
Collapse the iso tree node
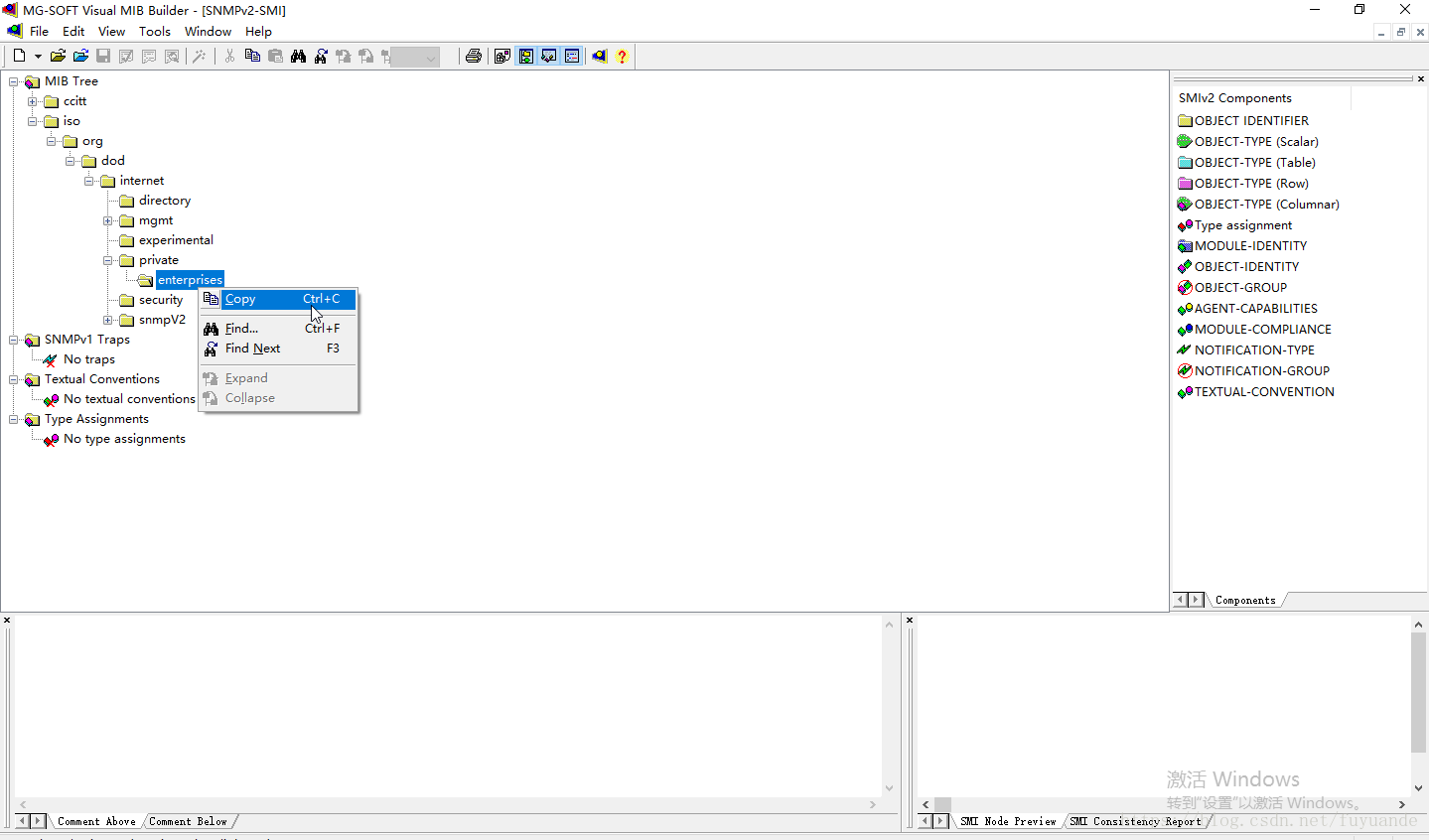click(33, 121)
